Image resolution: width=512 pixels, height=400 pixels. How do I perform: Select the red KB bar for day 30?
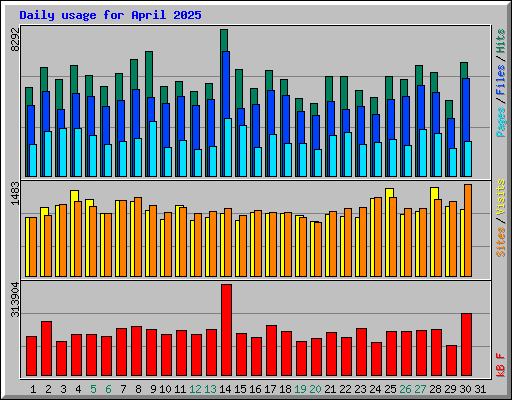(466, 345)
